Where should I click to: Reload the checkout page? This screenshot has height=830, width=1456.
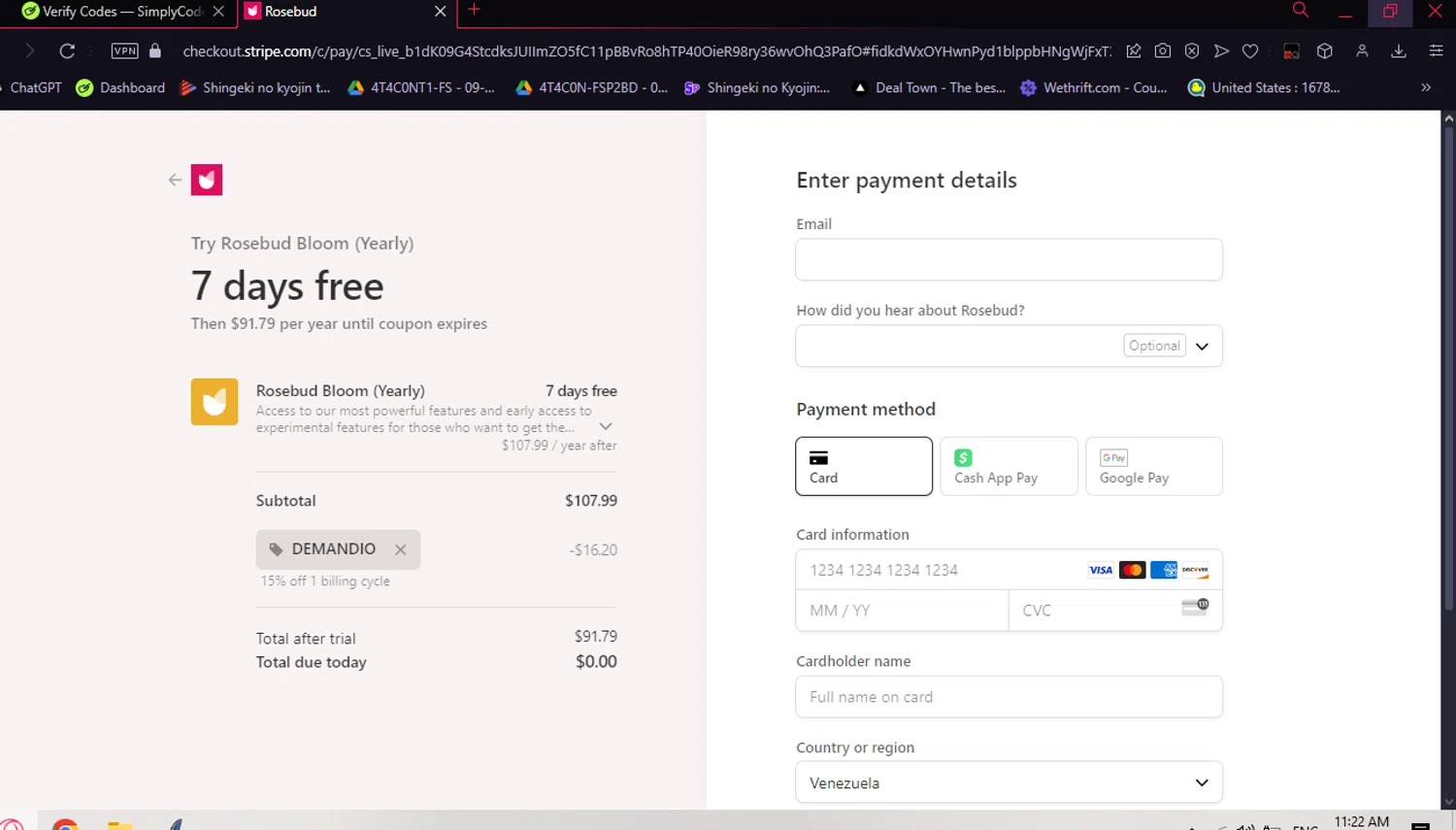pyautogui.click(x=67, y=50)
